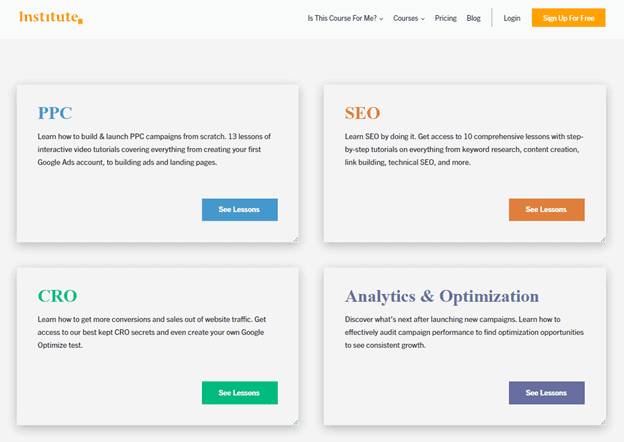Click the resize handle on PPC card
The image size is (624, 442).
[x=296, y=239]
